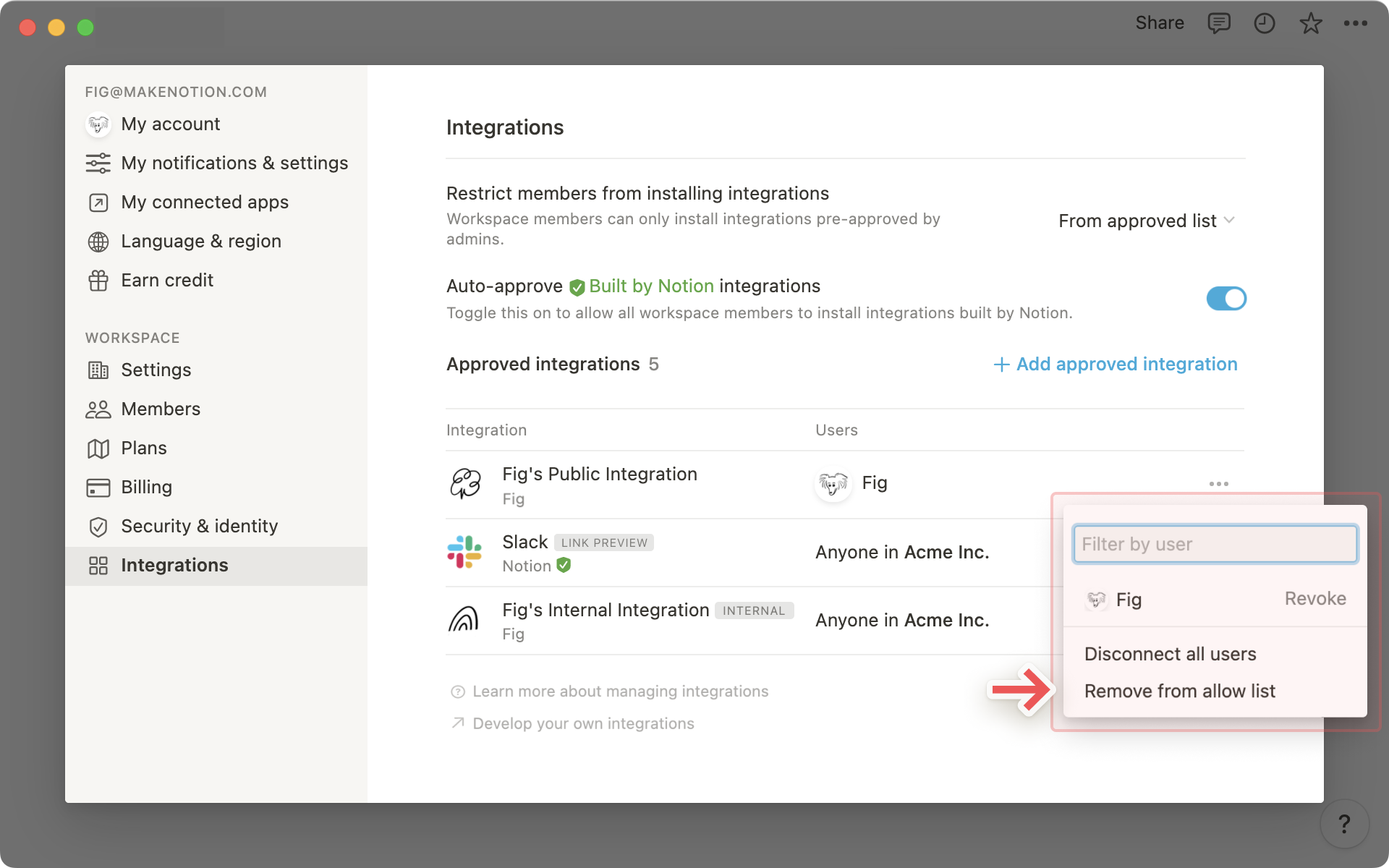Select Remove from allow list option
Image resolution: width=1389 pixels, height=868 pixels.
1179,691
